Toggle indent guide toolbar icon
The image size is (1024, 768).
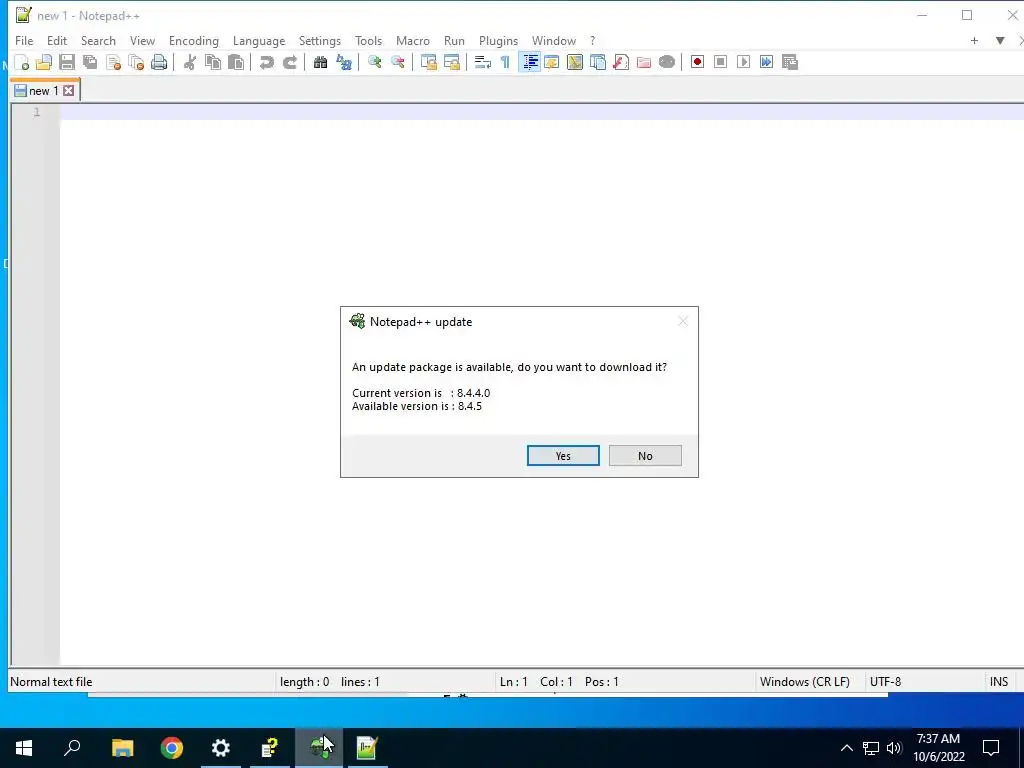point(530,63)
